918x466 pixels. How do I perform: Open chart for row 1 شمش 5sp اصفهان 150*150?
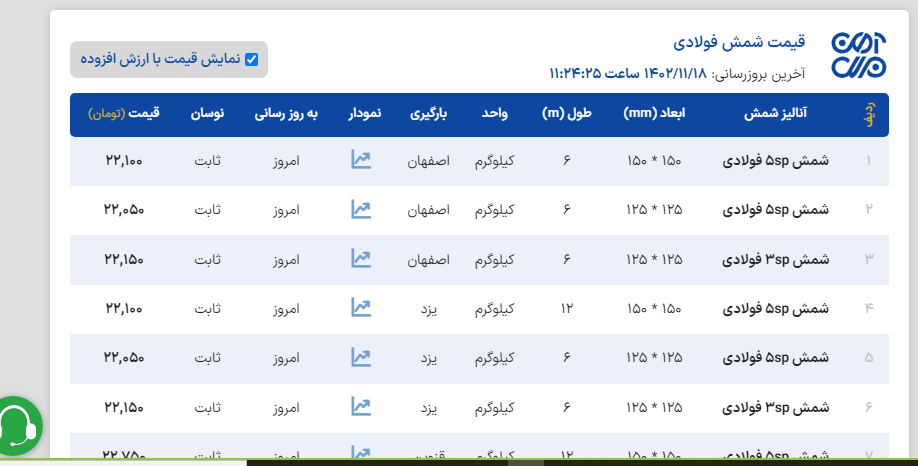click(361, 160)
